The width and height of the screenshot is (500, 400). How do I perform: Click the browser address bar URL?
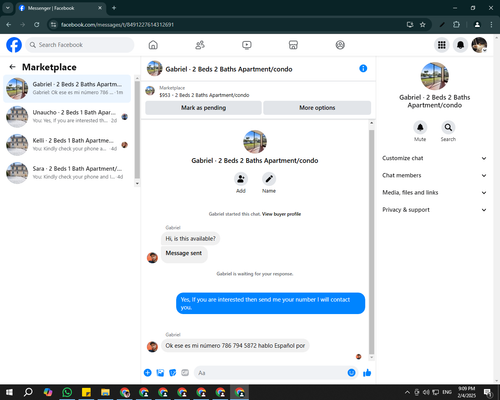(x=117, y=25)
